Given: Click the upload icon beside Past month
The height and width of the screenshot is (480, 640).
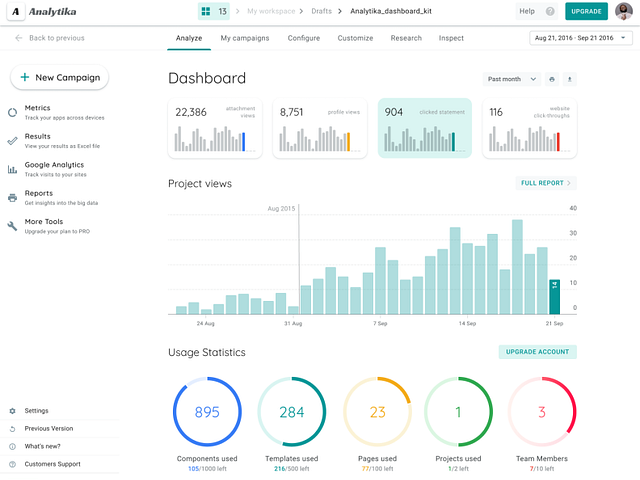Looking at the screenshot, I should point(570,79).
